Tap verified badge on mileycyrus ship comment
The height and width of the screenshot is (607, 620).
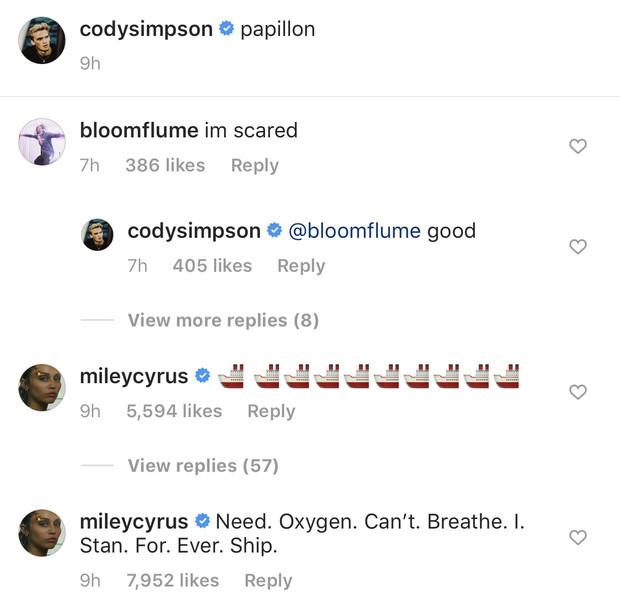[202, 376]
